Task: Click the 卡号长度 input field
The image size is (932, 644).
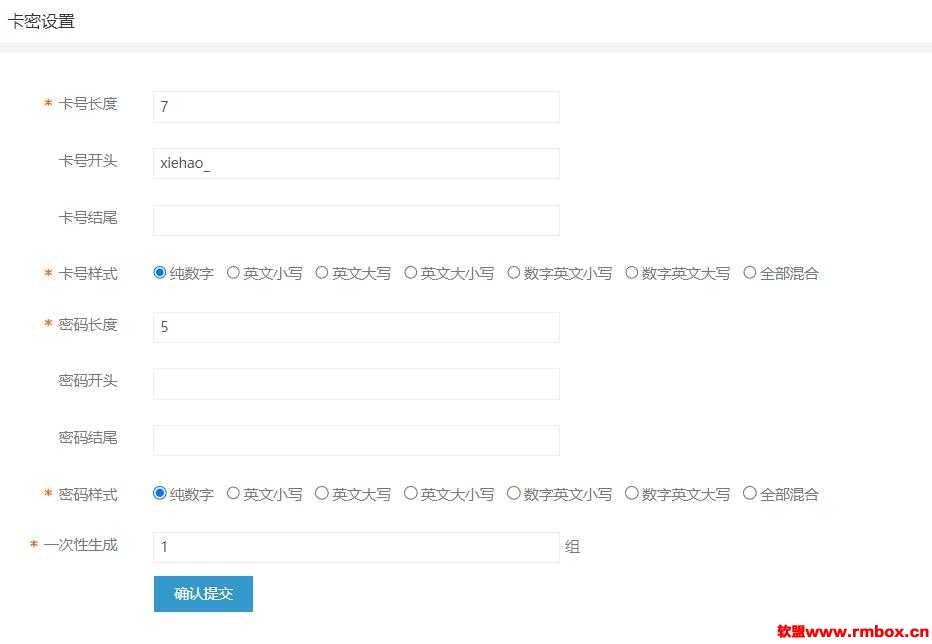Action: click(356, 107)
